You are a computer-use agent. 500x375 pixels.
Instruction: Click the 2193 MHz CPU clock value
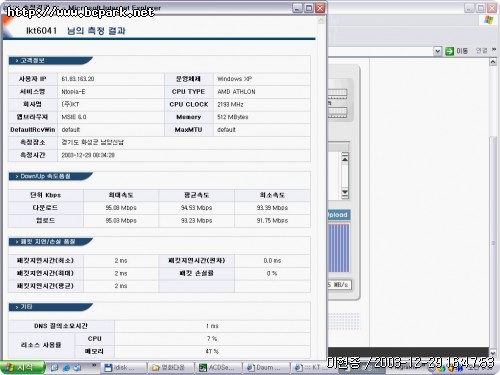tap(230, 104)
